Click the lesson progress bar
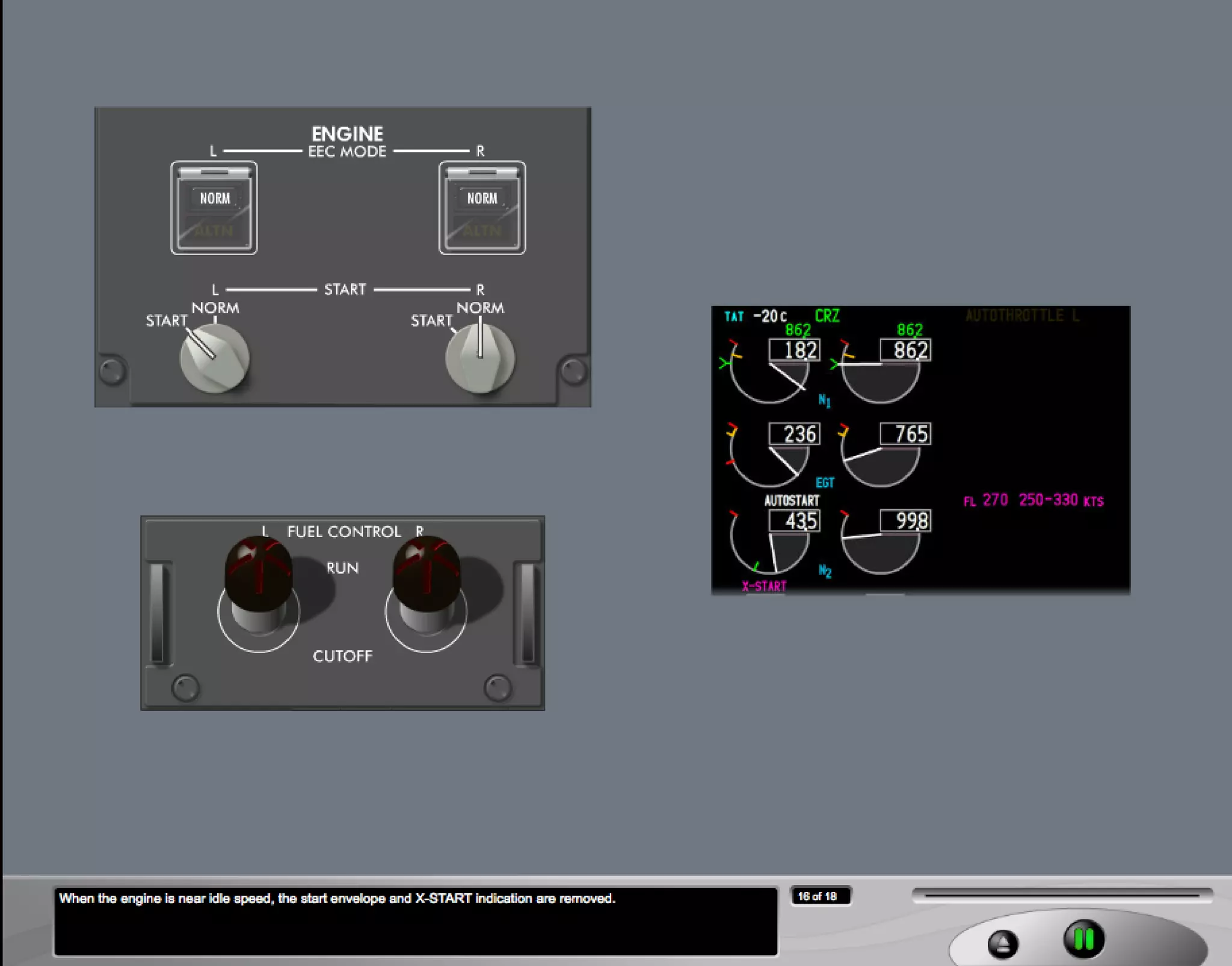The image size is (1232, 966). [1062, 896]
